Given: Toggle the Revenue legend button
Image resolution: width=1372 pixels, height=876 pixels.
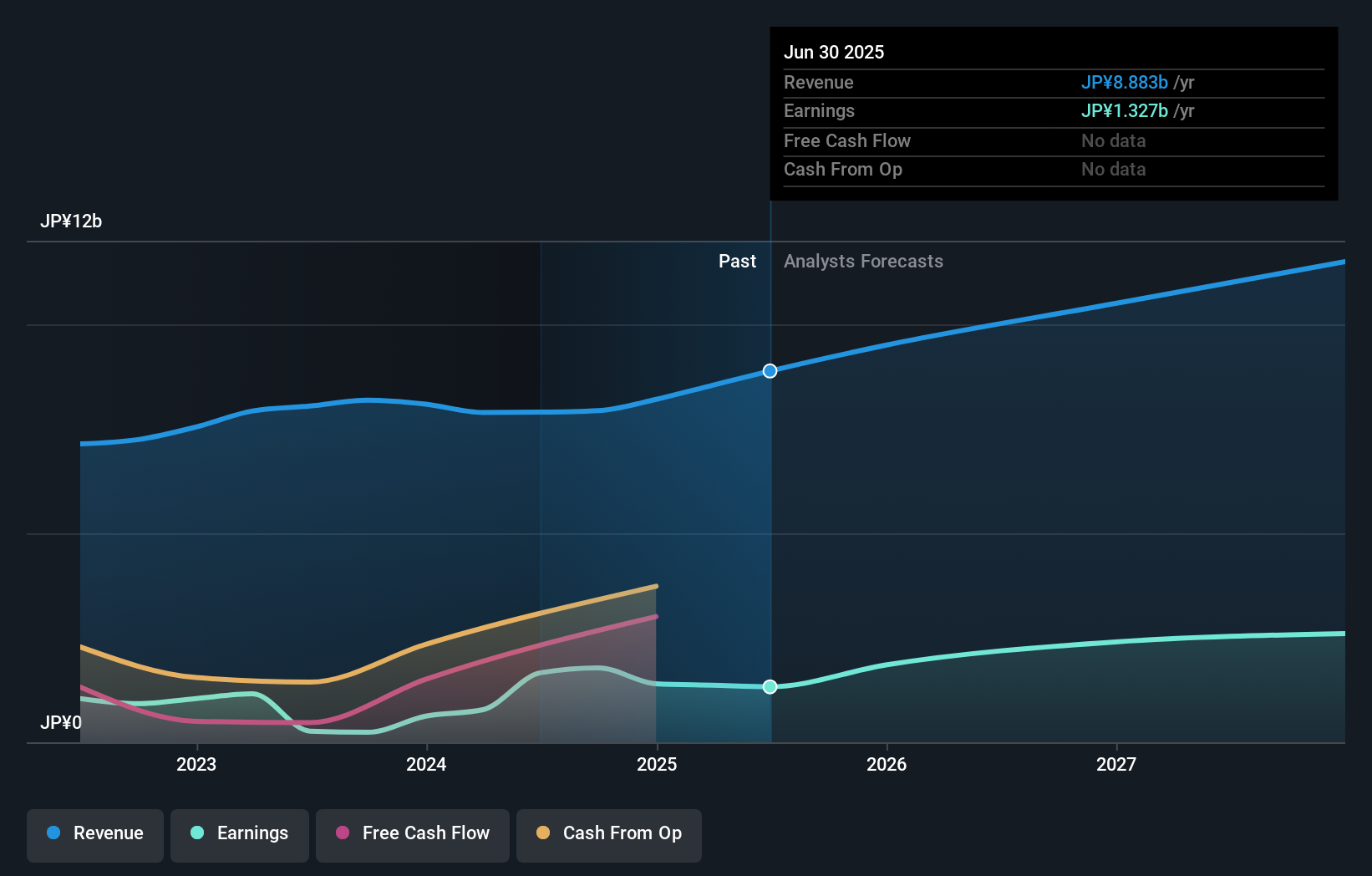Looking at the screenshot, I should pyautogui.click(x=95, y=834).
